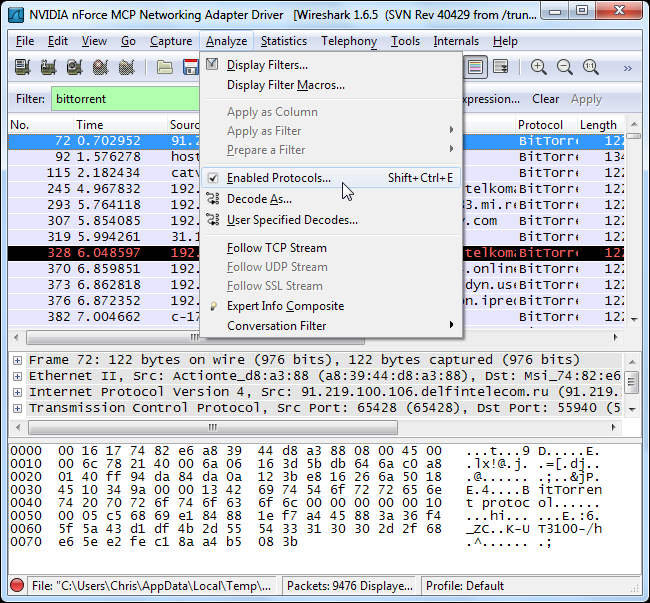The height and width of the screenshot is (603, 650).
Task: Expand the Ethernet II tree node
Action: (17, 376)
